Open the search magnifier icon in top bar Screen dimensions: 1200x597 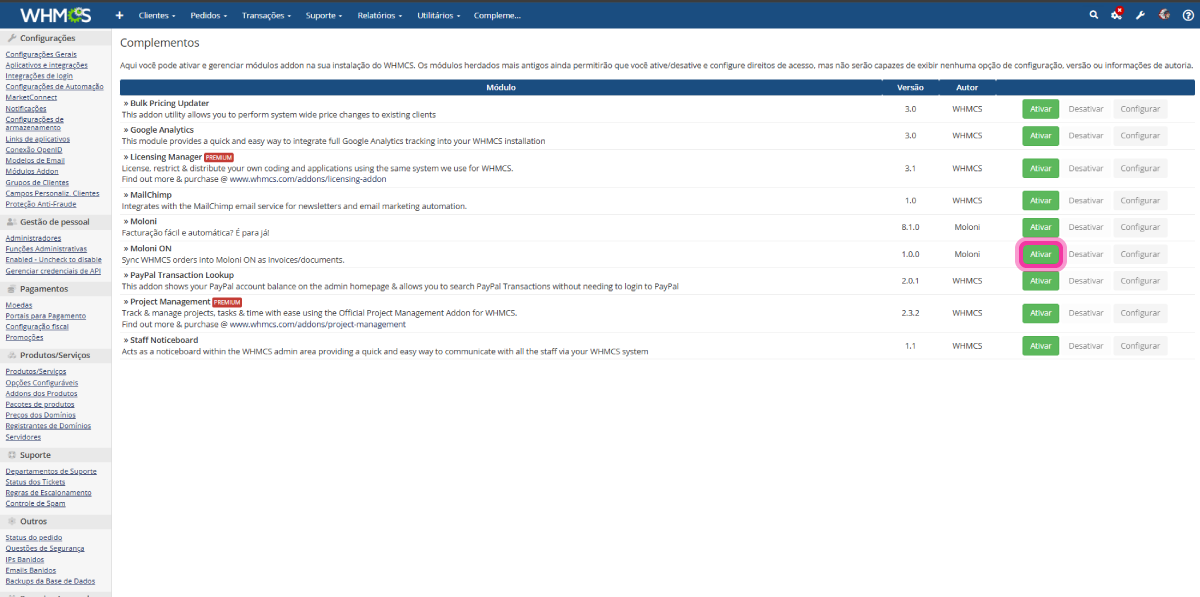tap(1093, 15)
